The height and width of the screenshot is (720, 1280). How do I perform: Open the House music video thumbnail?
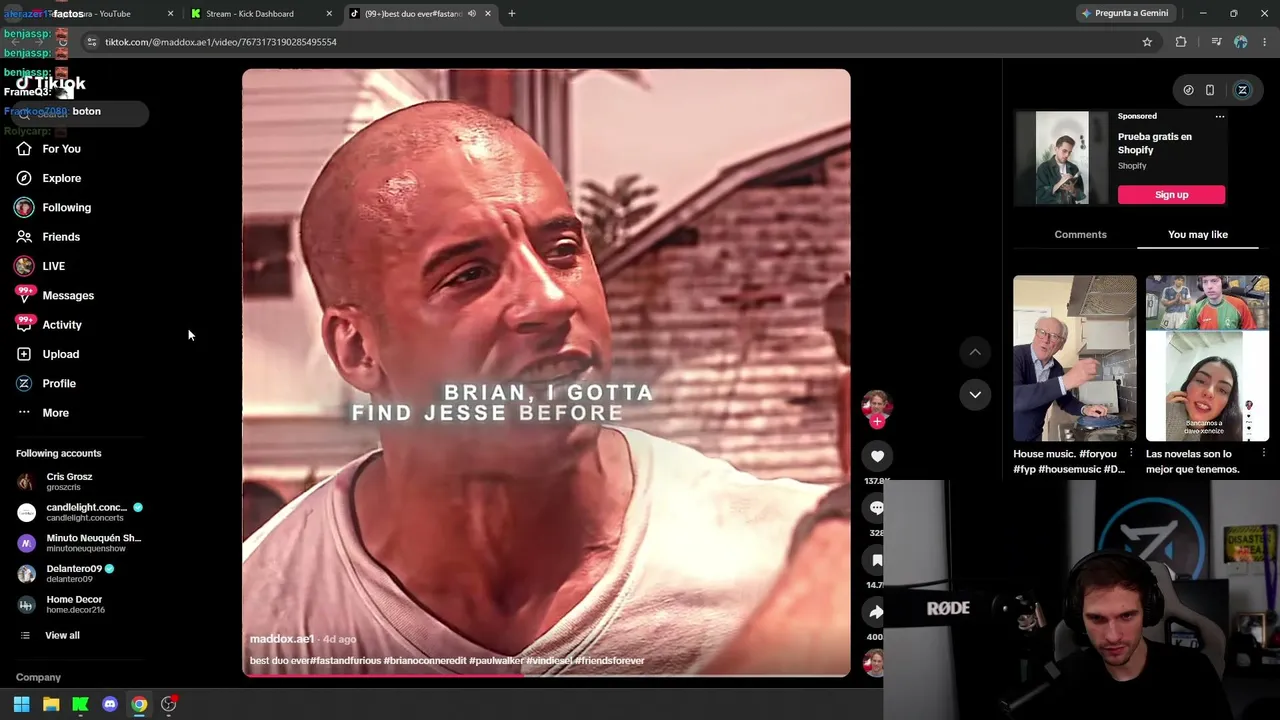pyautogui.click(x=1075, y=358)
